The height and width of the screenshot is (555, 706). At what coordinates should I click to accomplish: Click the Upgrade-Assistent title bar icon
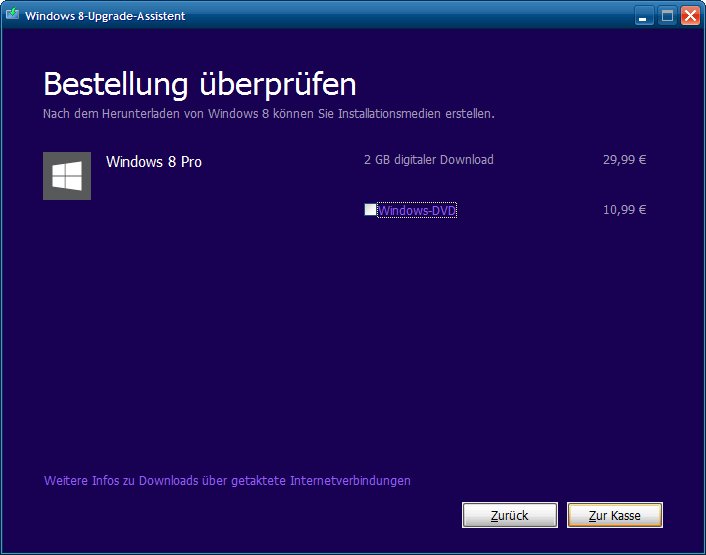12,14
